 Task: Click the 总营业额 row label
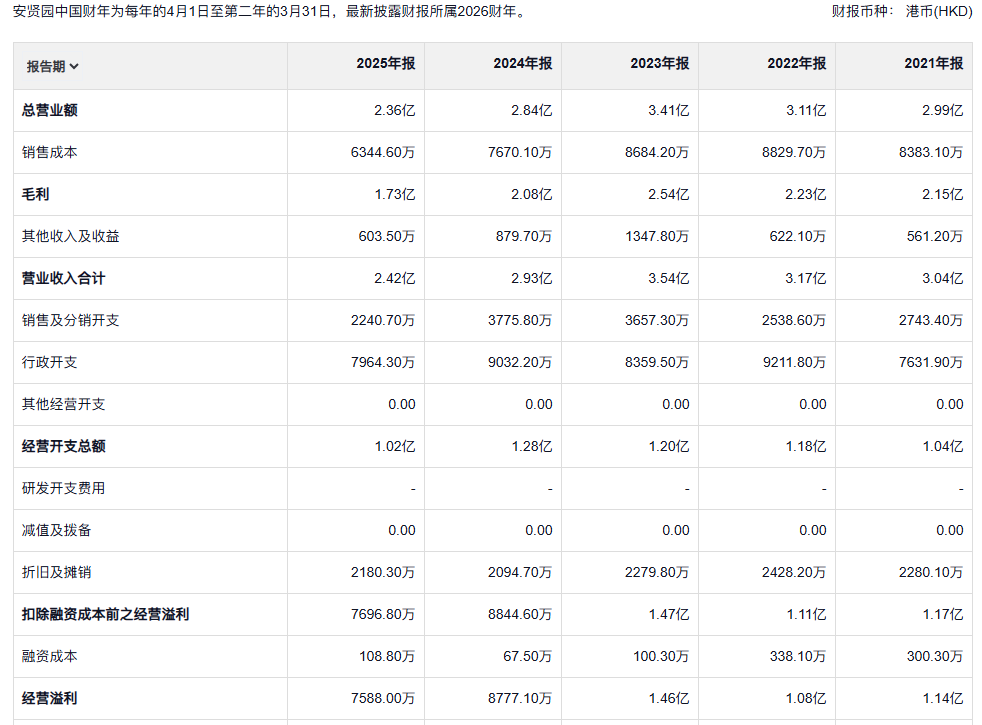click(50, 110)
